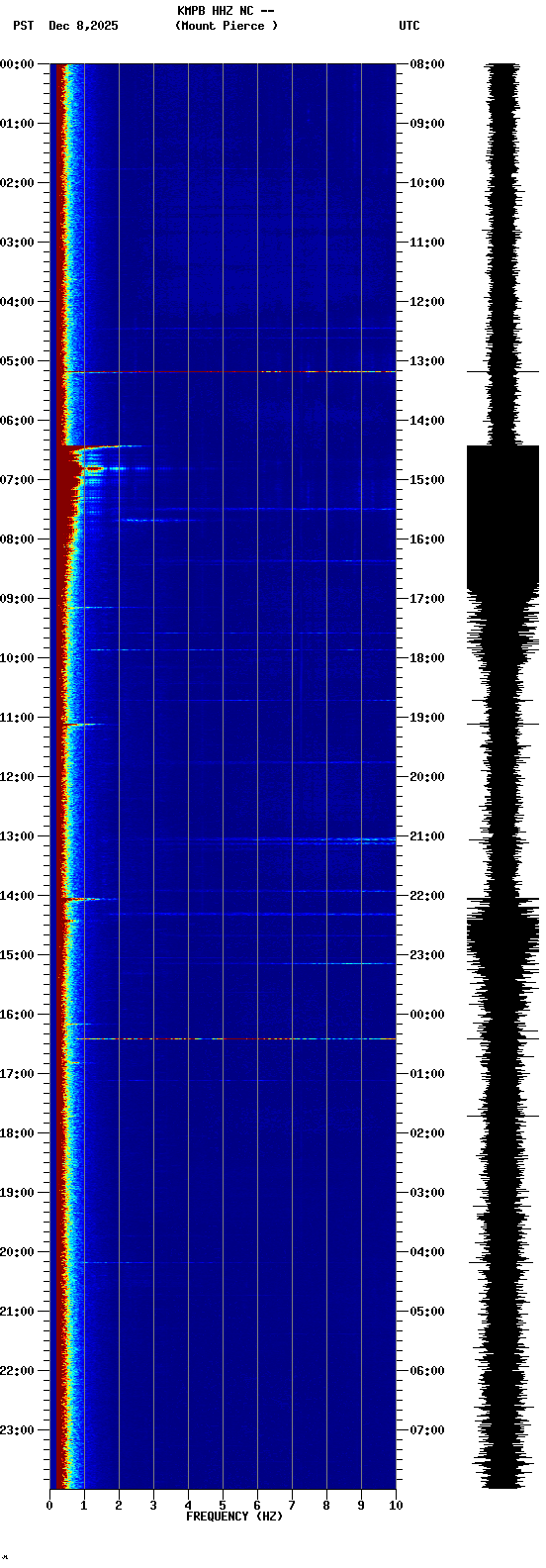Click the 13:00 UTC time label

point(427,361)
